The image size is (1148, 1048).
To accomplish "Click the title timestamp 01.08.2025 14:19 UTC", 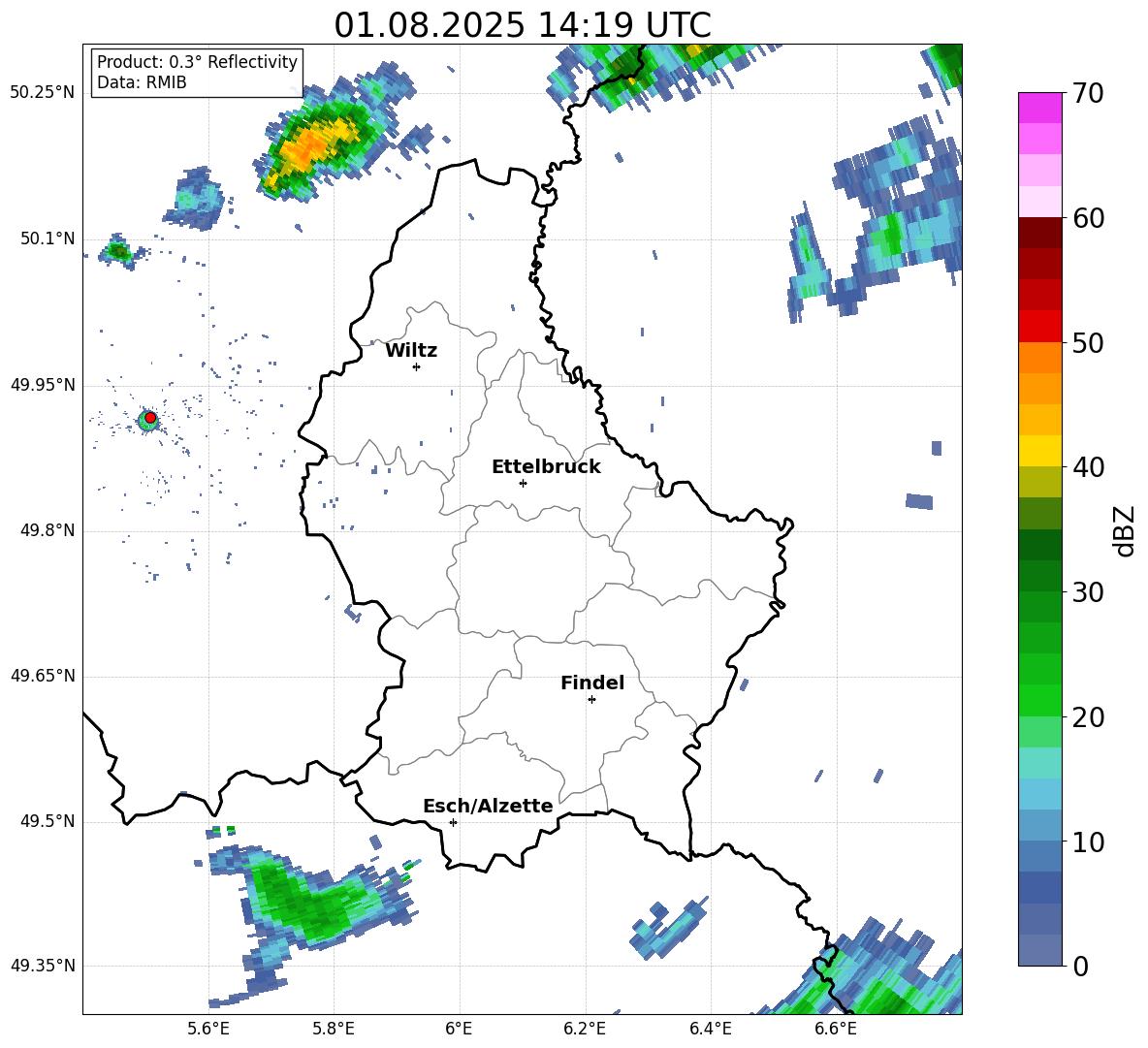I will tap(523, 25).
